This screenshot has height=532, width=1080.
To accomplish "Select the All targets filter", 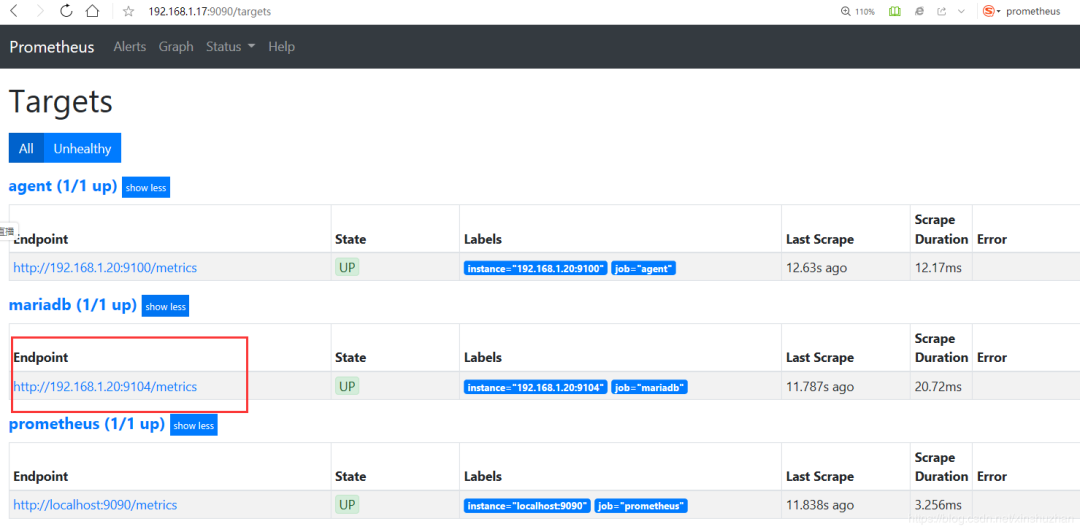I will click(x=26, y=148).
